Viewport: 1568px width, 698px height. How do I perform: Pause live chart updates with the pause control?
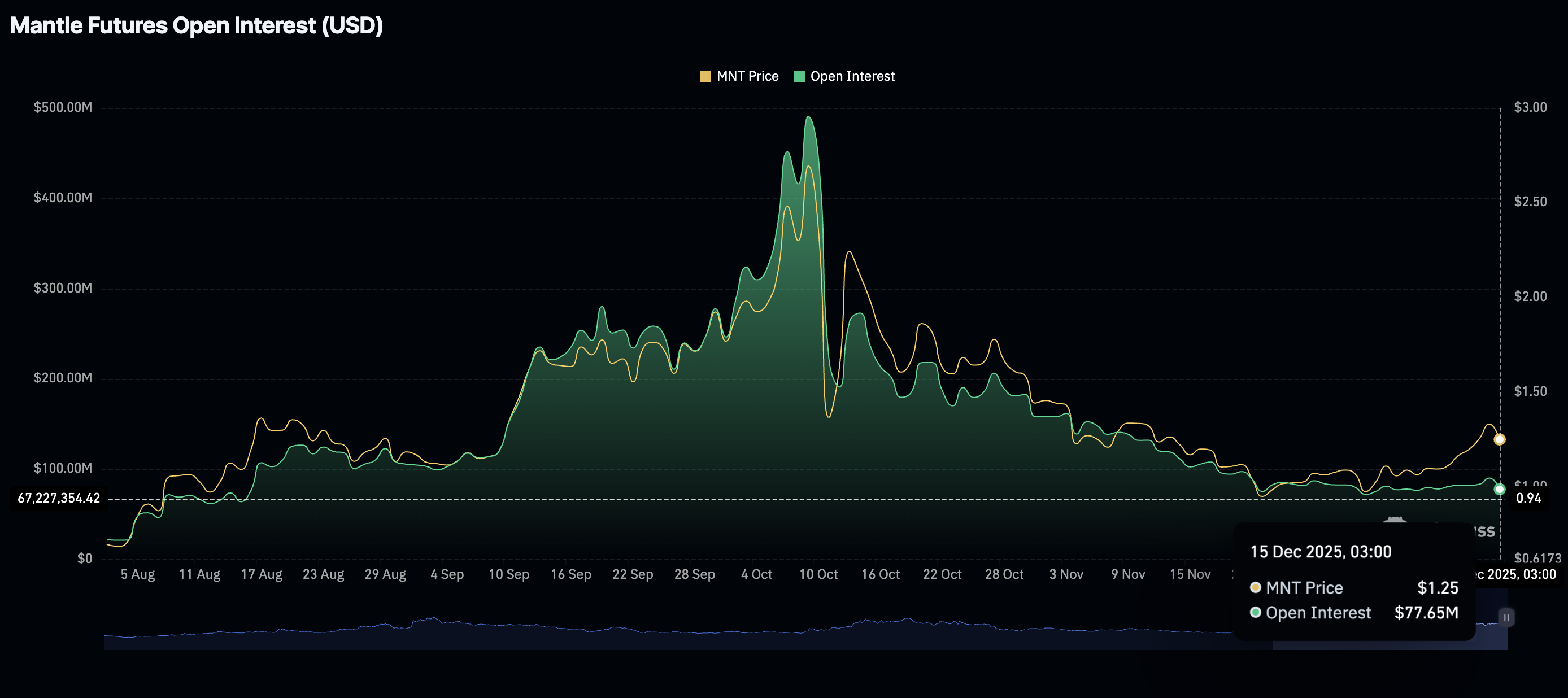tap(1506, 617)
